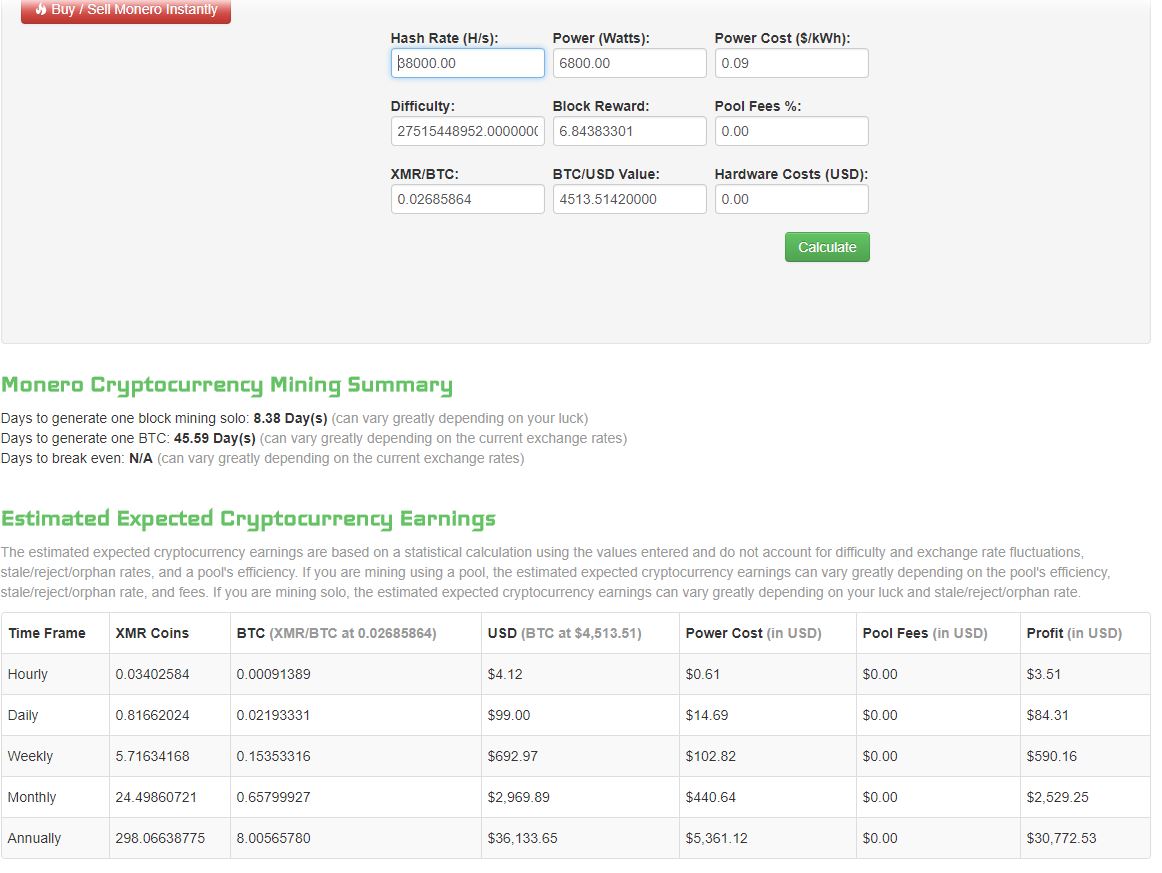Image resolution: width=1162 pixels, height=873 pixels.
Task: Click the Monero Cryptocurrency Mining Summary heading
Action: point(227,385)
